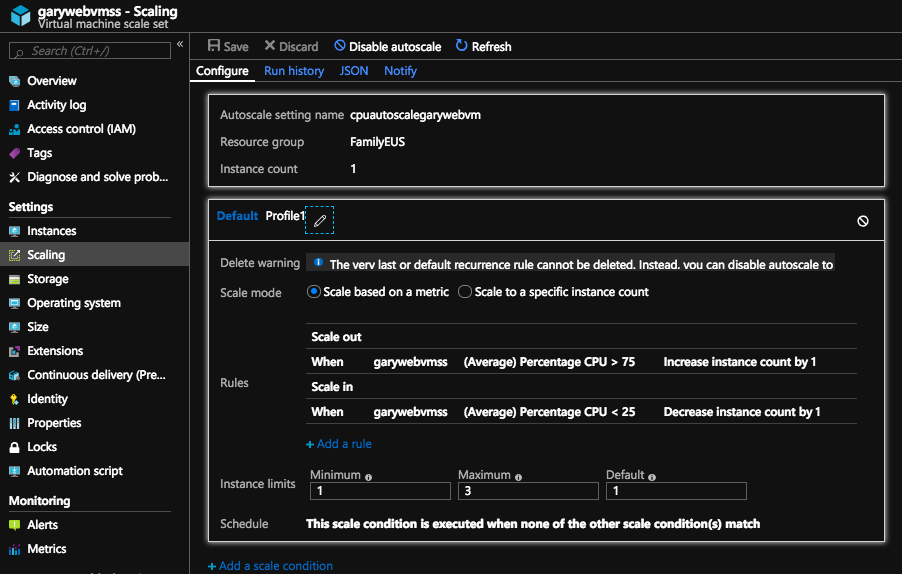902x574 pixels.
Task: Click the Refresh toolbar button
Action: pyautogui.click(x=483, y=46)
